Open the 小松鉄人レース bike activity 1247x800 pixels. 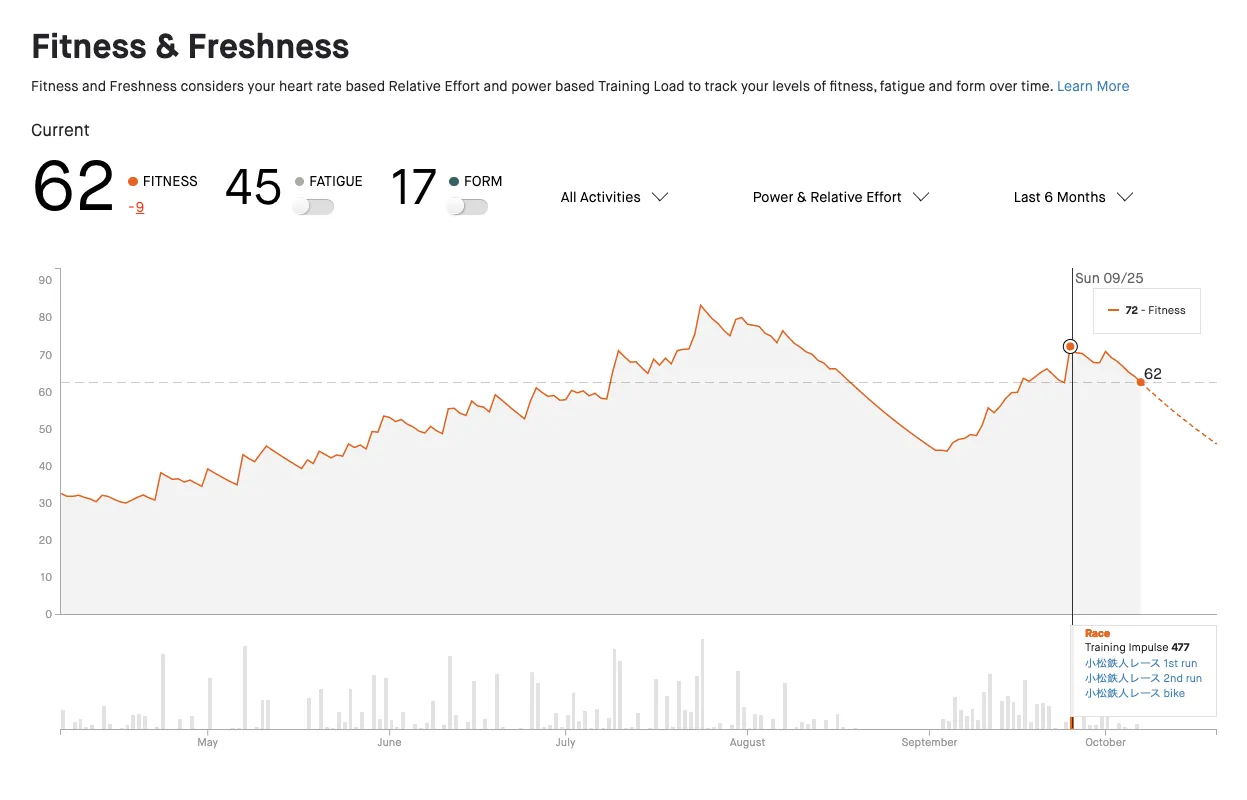[x=1134, y=693]
